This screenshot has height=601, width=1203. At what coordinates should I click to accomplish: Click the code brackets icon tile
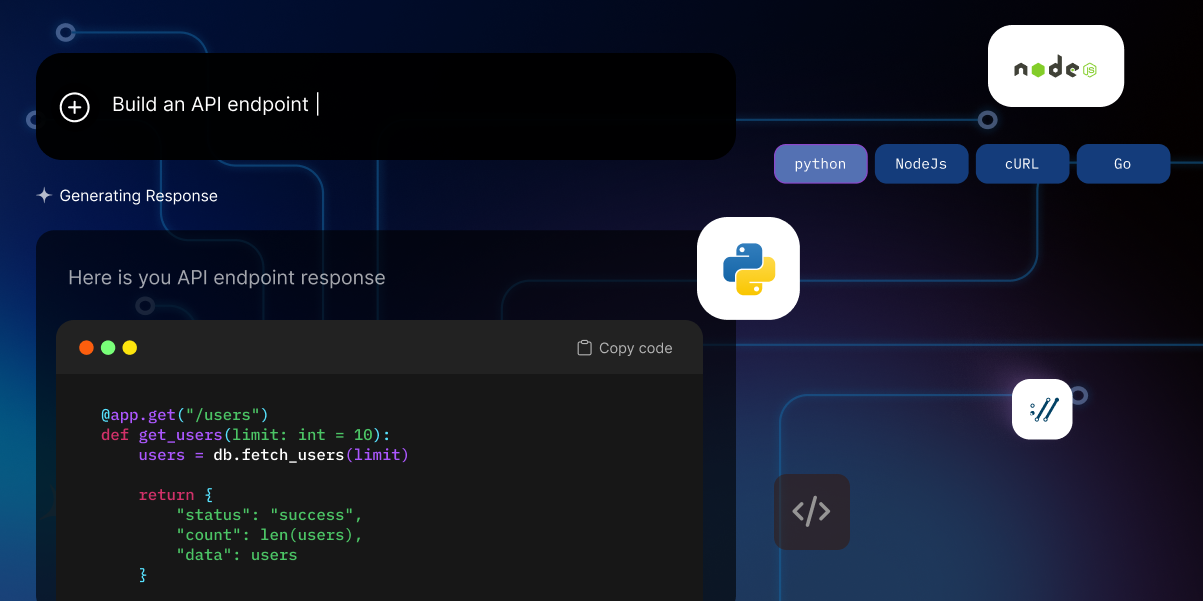811,512
